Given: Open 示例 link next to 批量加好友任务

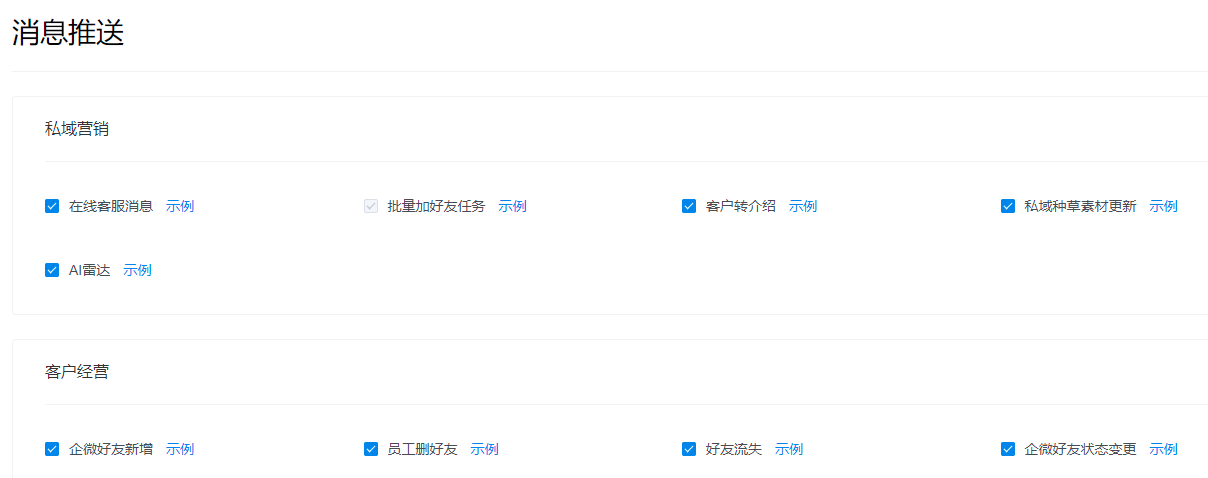Looking at the screenshot, I should click(512, 206).
